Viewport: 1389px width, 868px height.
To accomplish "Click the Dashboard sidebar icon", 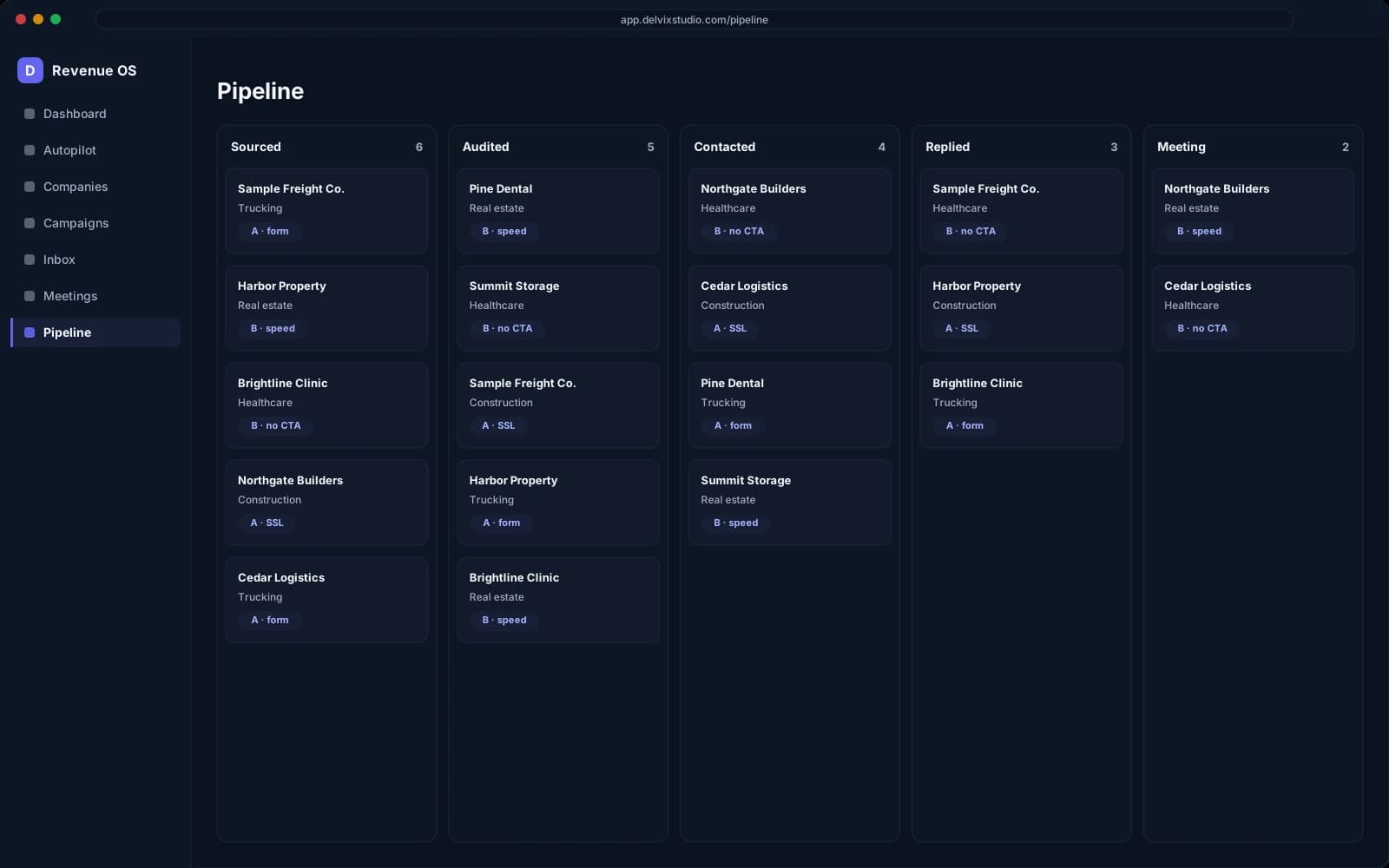I will coord(30,114).
